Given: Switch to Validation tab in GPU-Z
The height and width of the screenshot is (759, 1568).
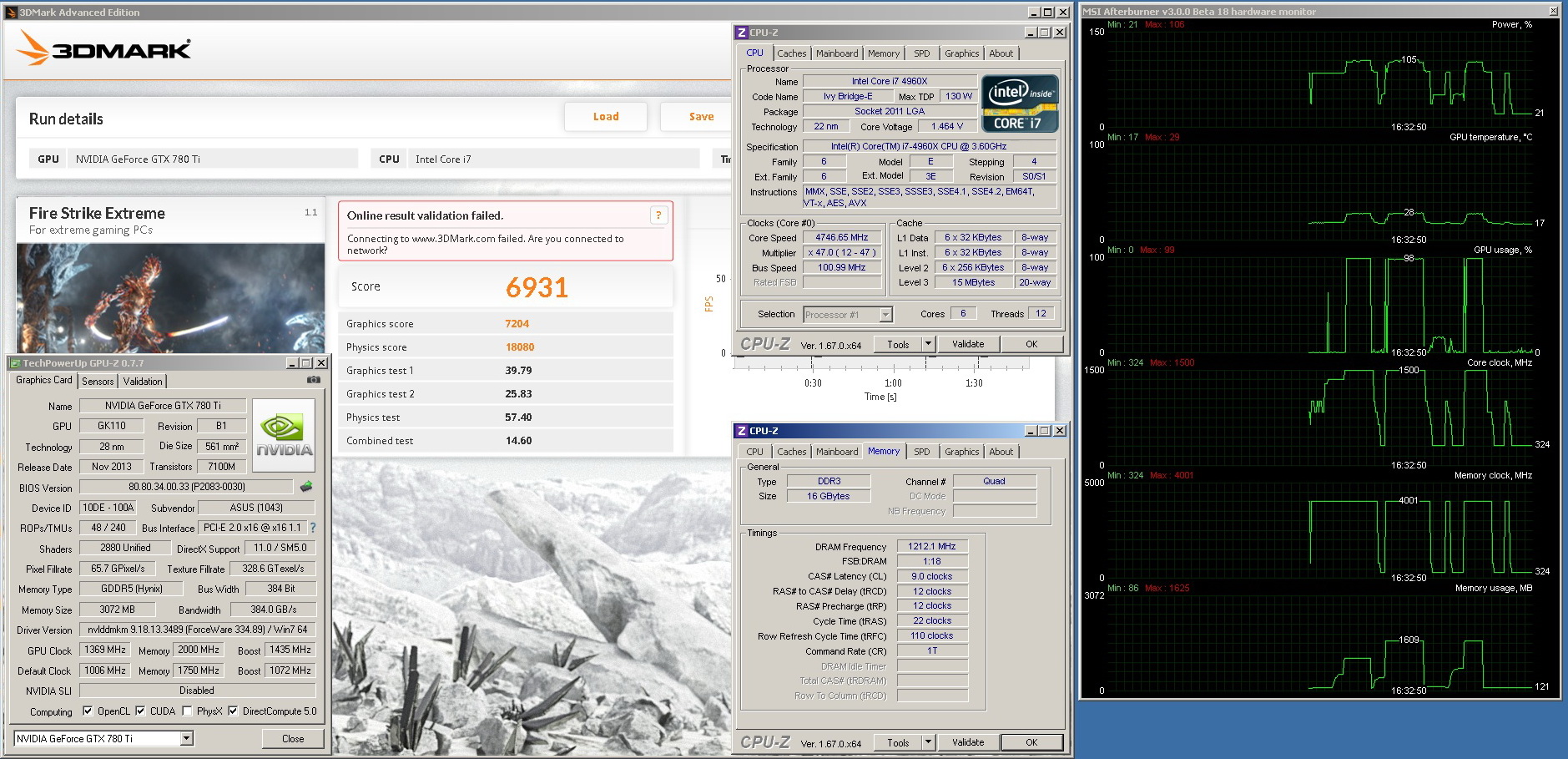Looking at the screenshot, I should pos(143,382).
